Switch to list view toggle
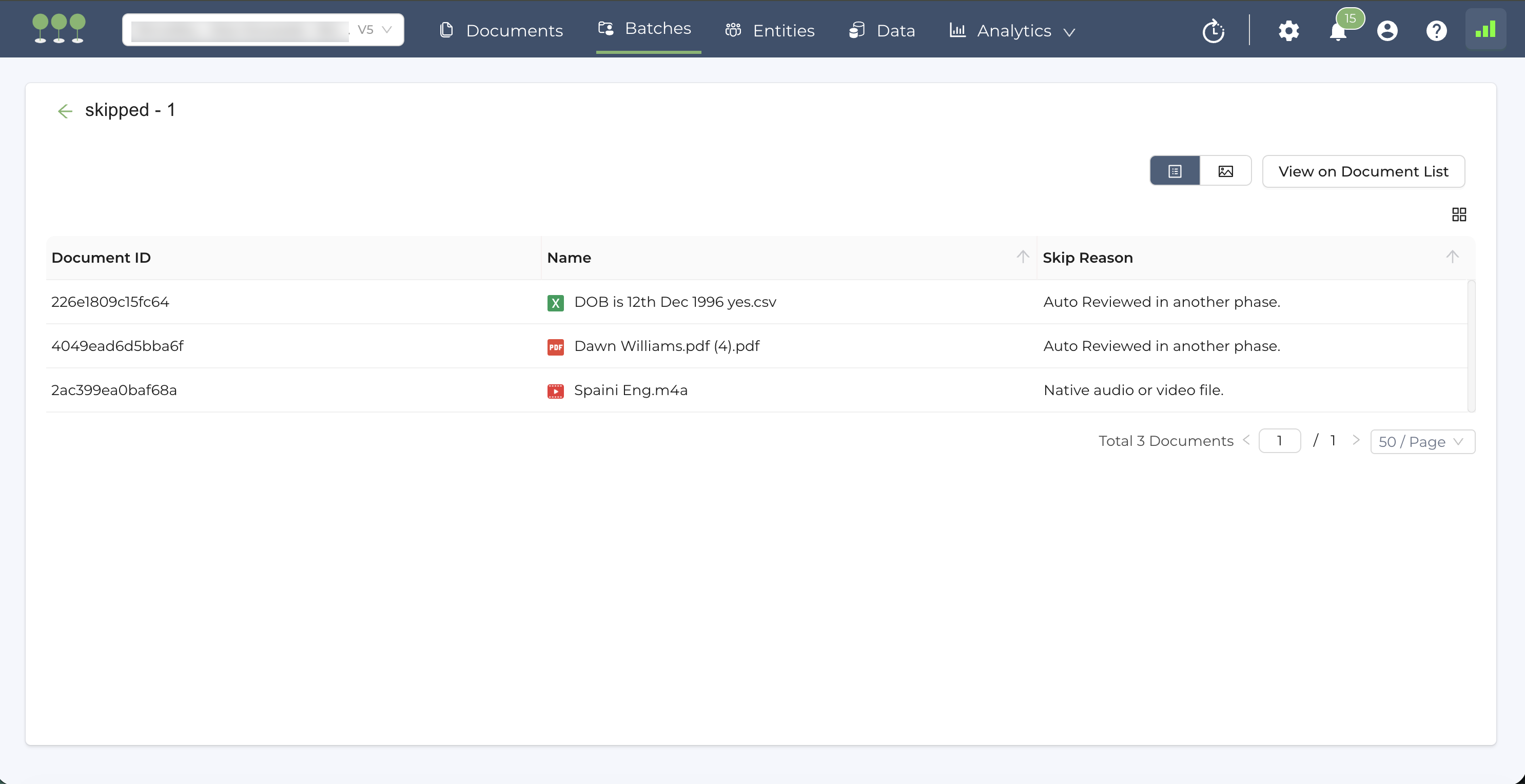Viewport: 1525px width, 784px height. pyautogui.click(x=1175, y=171)
